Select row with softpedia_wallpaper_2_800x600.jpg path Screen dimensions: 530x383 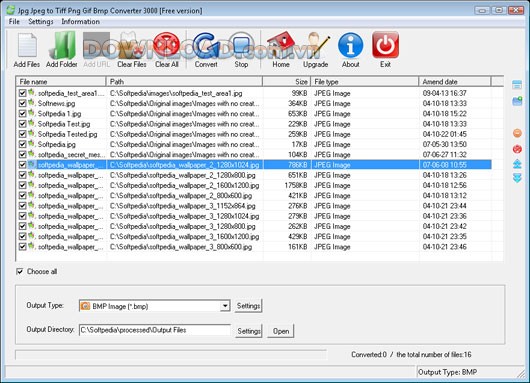254,195
